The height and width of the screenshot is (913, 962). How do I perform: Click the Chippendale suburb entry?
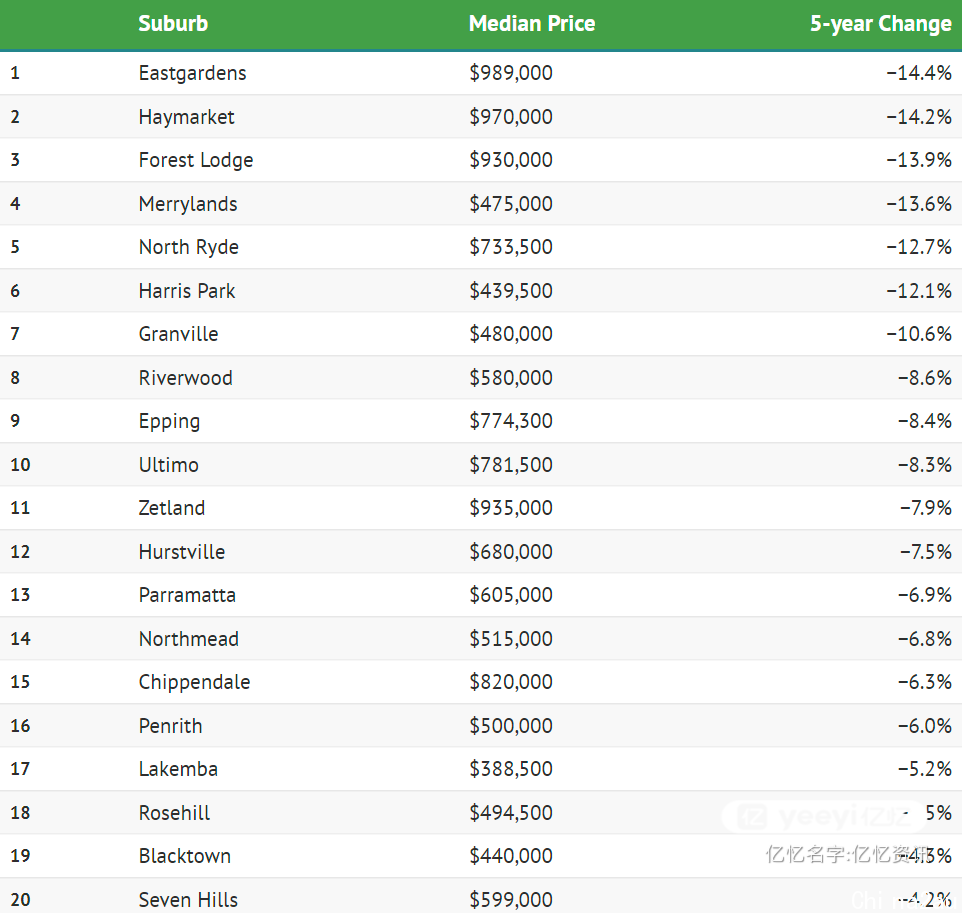coord(194,682)
